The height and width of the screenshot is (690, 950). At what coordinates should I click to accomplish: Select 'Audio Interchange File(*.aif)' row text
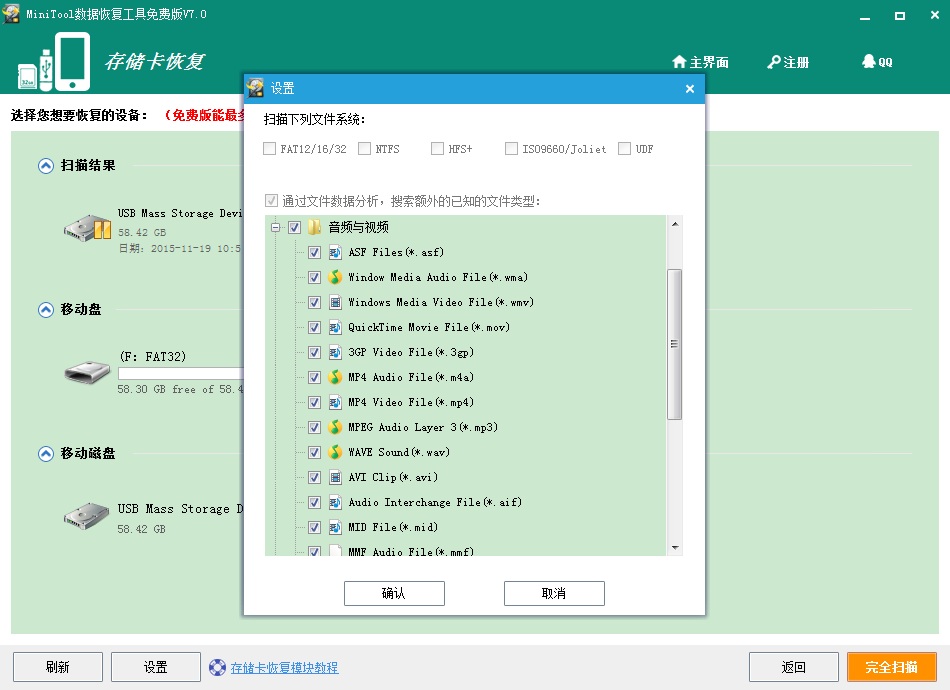tap(435, 502)
